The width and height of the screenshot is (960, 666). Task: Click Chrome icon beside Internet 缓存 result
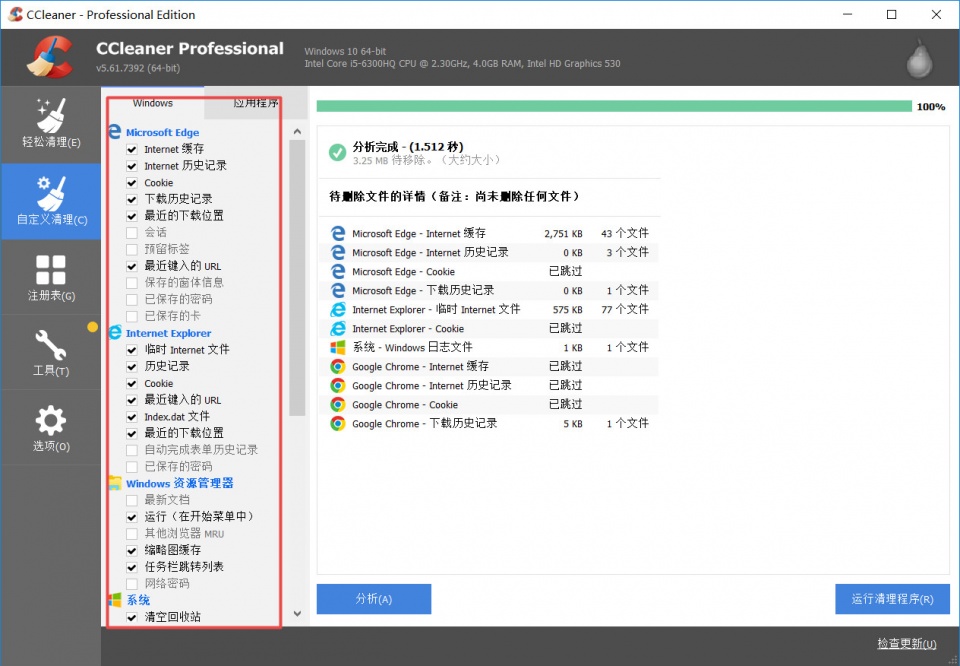337,366
